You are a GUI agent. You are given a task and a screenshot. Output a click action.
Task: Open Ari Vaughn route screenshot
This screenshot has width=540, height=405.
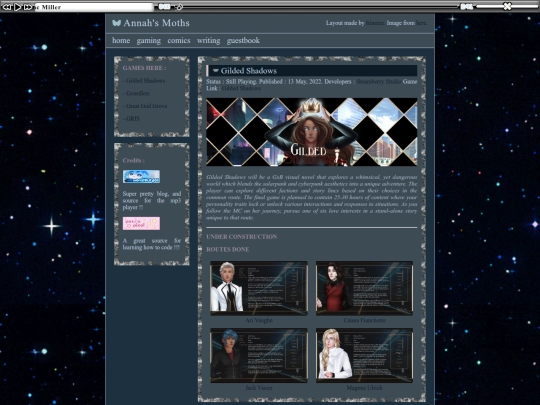pyautogui.click(x=259, y=288)
